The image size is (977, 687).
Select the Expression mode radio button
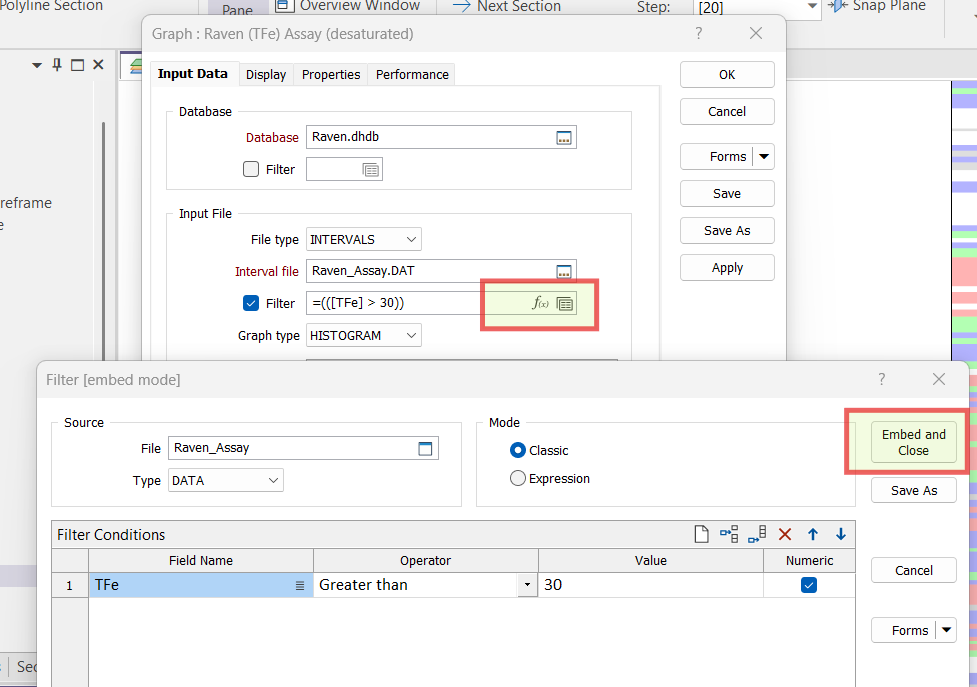pos(518,479)
